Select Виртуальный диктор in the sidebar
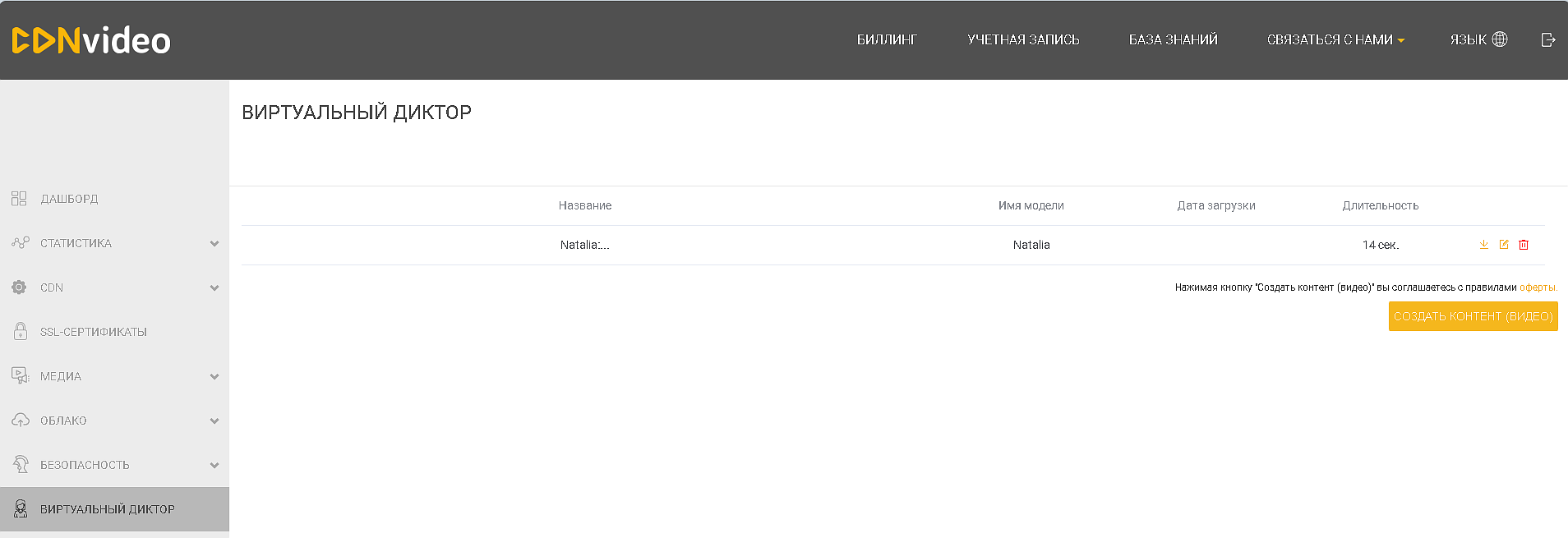Screen dimensions: 1568x538 click(x=107, y=509)
